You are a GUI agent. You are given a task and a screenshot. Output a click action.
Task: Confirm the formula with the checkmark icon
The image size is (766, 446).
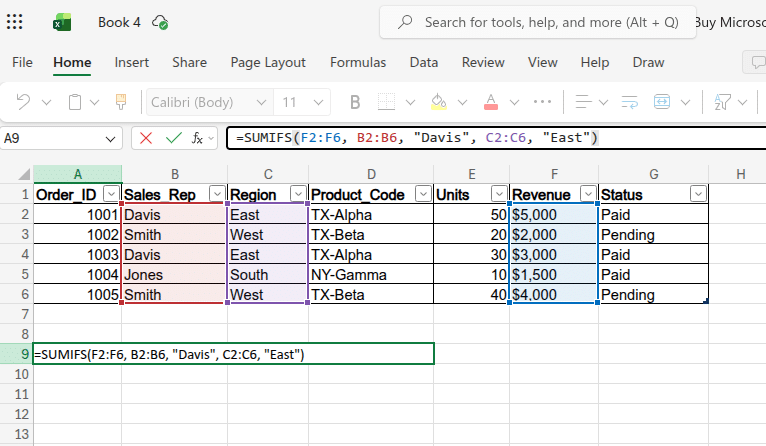(x=173, y=138)
